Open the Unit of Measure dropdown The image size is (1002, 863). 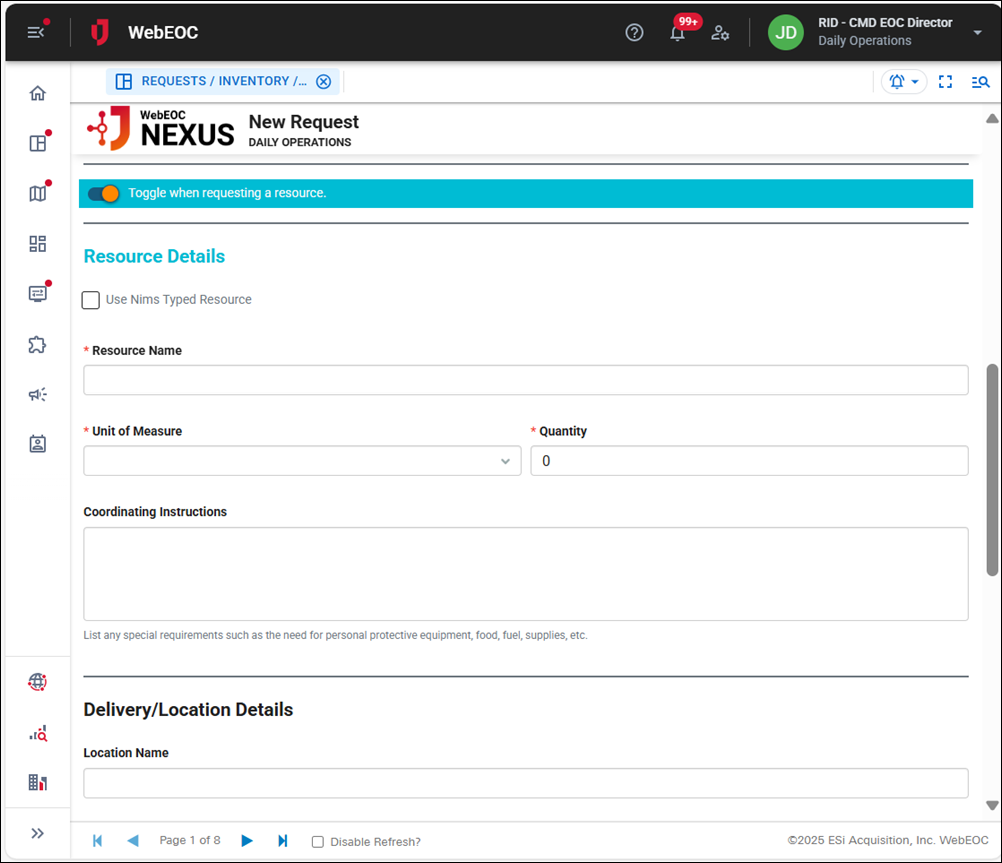click(x=302, y=461)
